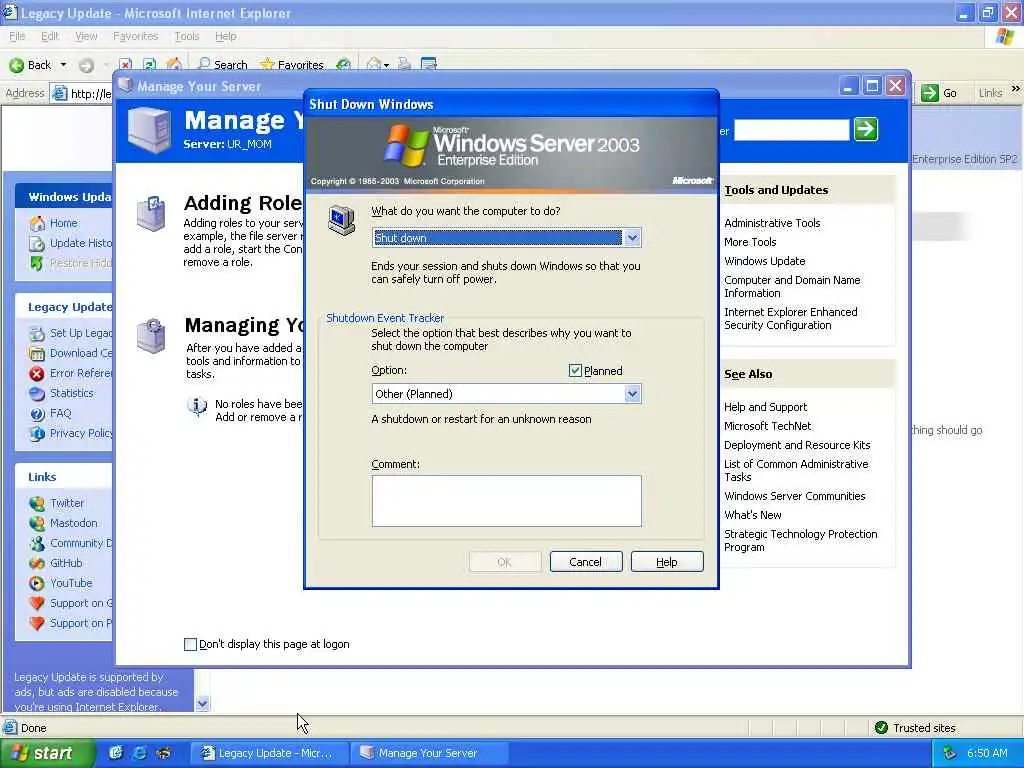Click the Internet Explorer quick launch icon
1024x768 pixels.
click(x=140, y=753)
